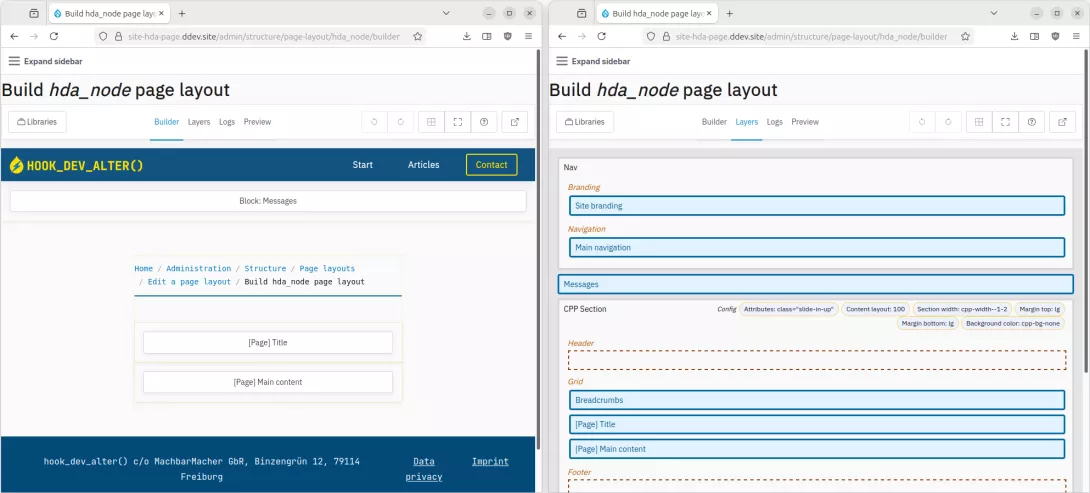Click the open-external icon in the right window toolbar
This screenshot has height=493, width=1090.
[1062, 122]
